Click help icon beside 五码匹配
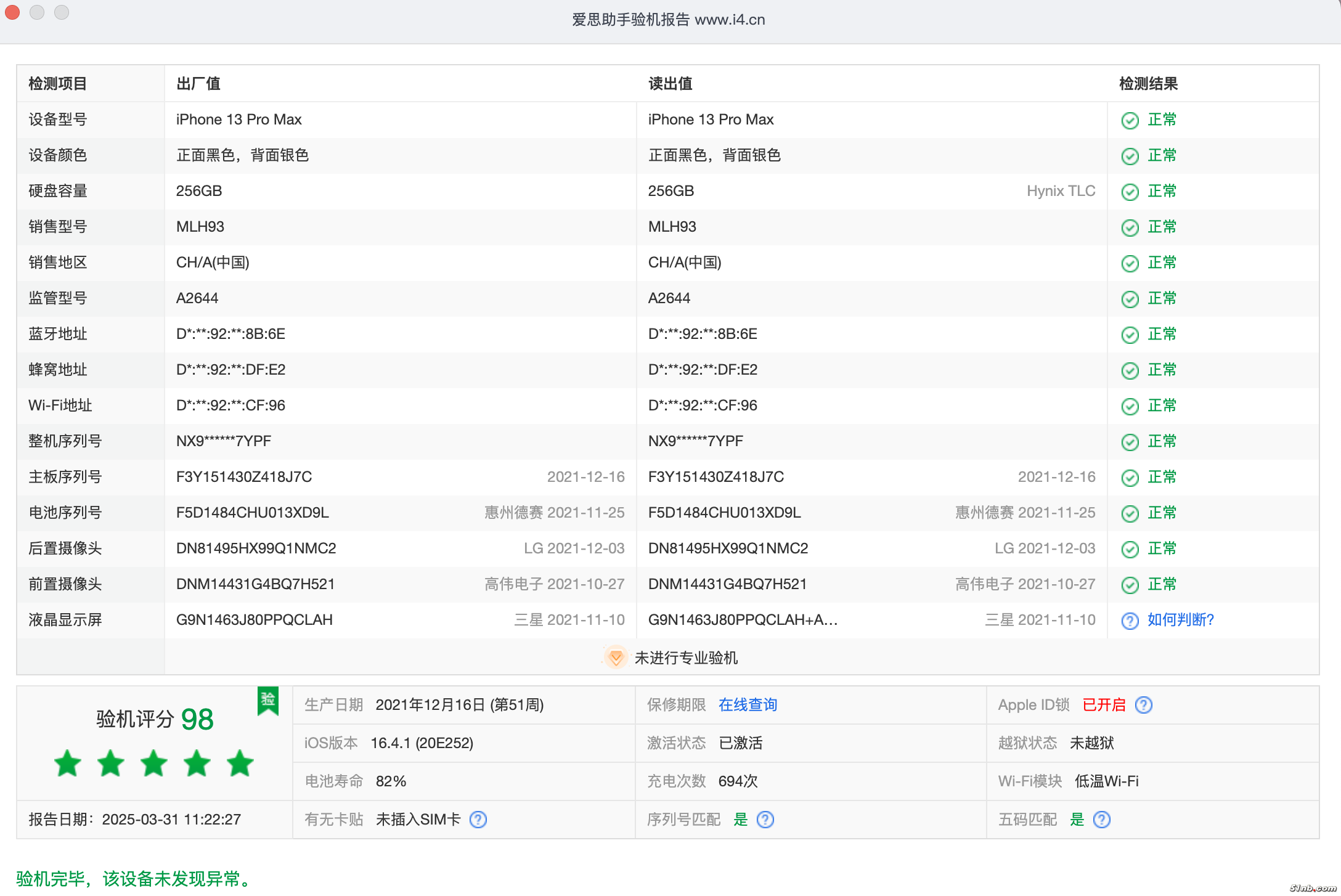 click(1101, 820)
